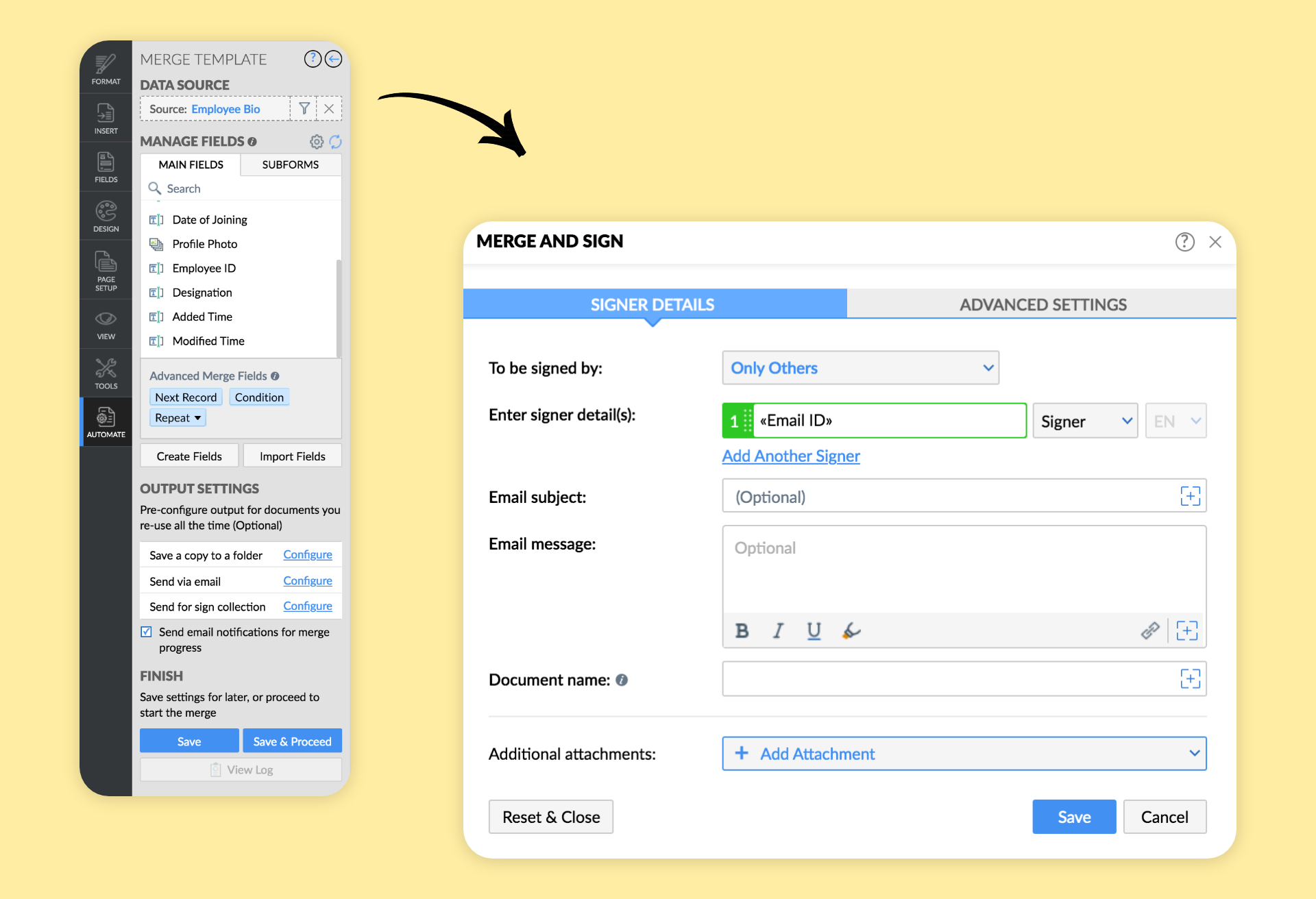The image size is (1316, 899).
Task: Open the EN language dropdown
Action: click(x=1175, y=421)
